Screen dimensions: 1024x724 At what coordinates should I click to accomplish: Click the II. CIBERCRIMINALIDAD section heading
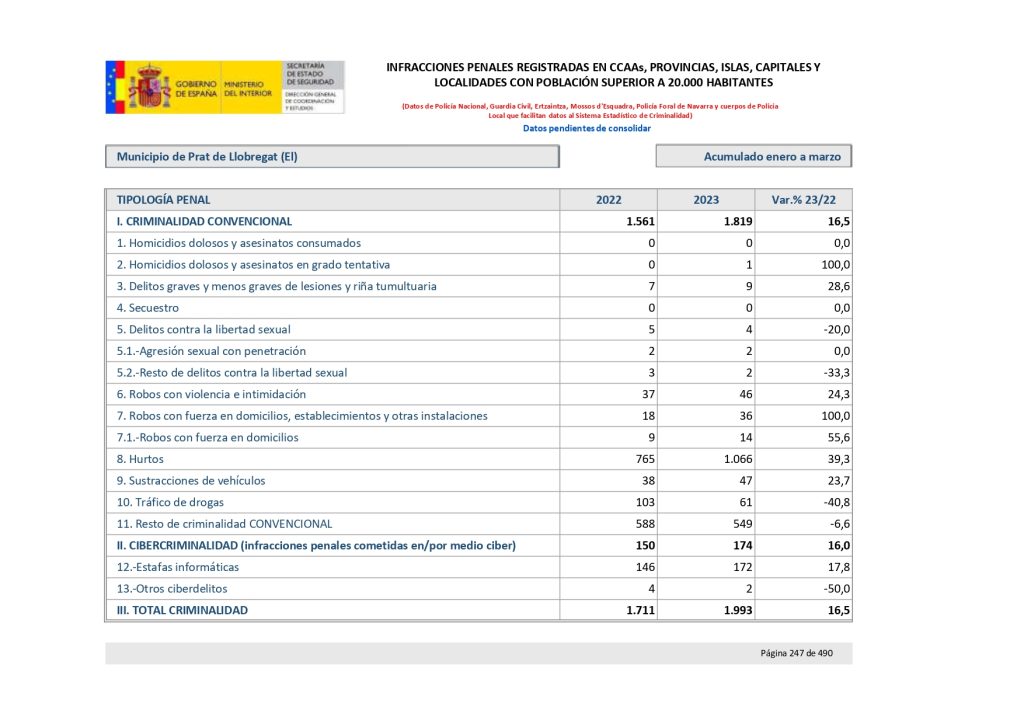tap(316, 545)
